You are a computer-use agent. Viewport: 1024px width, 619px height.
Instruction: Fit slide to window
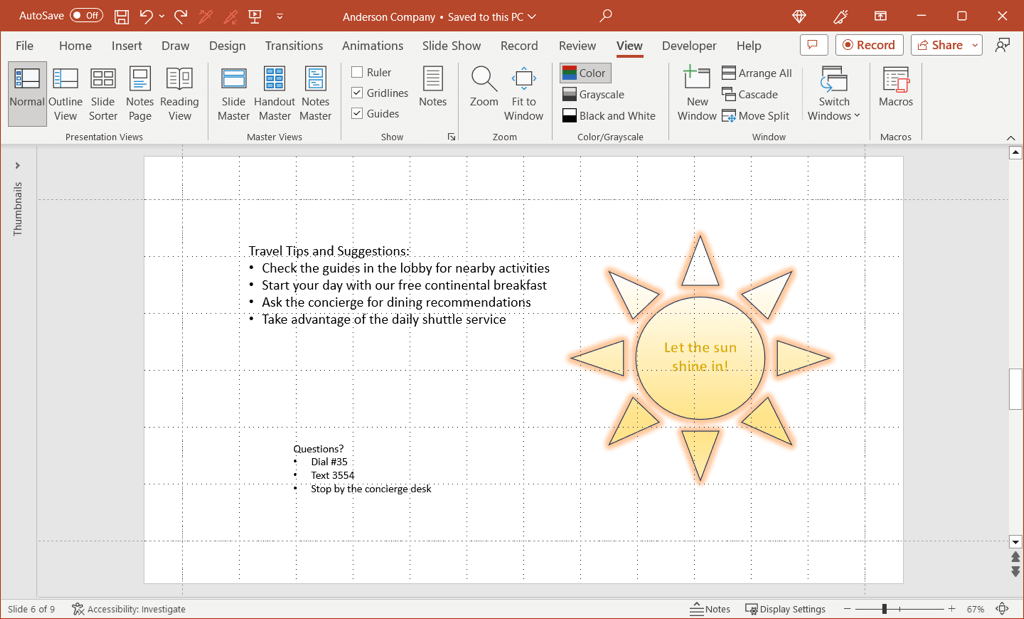tap(523, 94)
